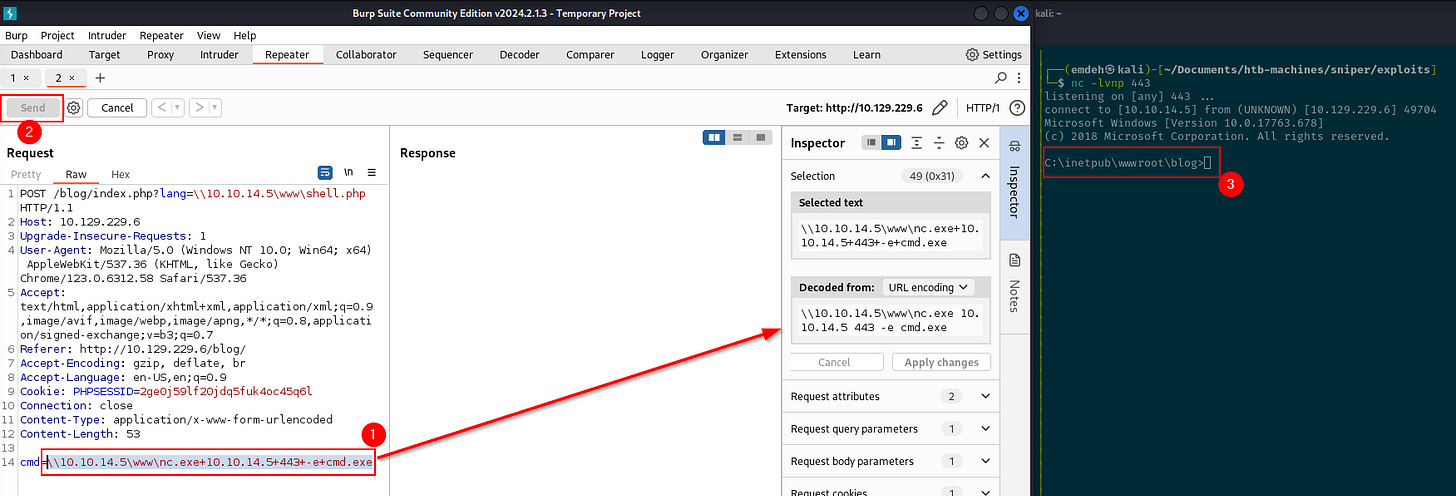This screenshot has height=496, width=1456.
Task: Select the Notes side tab
Action: [1013, 282]
